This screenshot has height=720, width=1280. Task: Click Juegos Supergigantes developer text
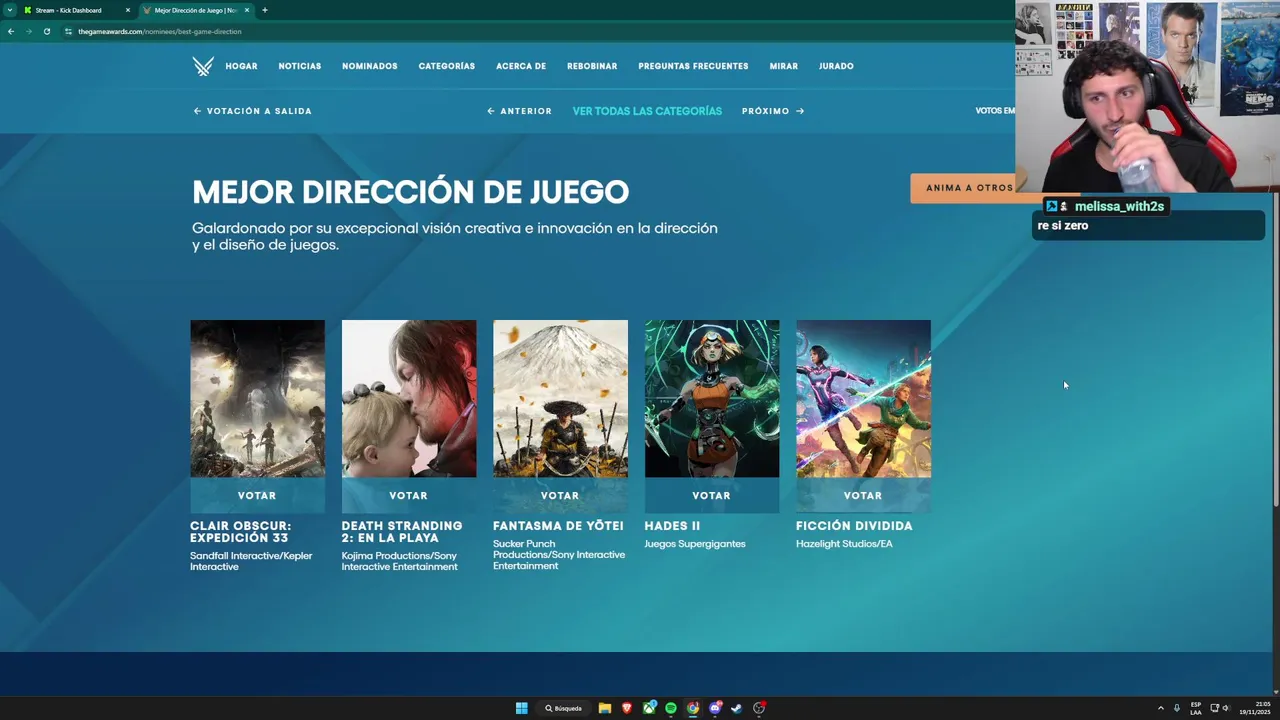click(x=695, y=544)
